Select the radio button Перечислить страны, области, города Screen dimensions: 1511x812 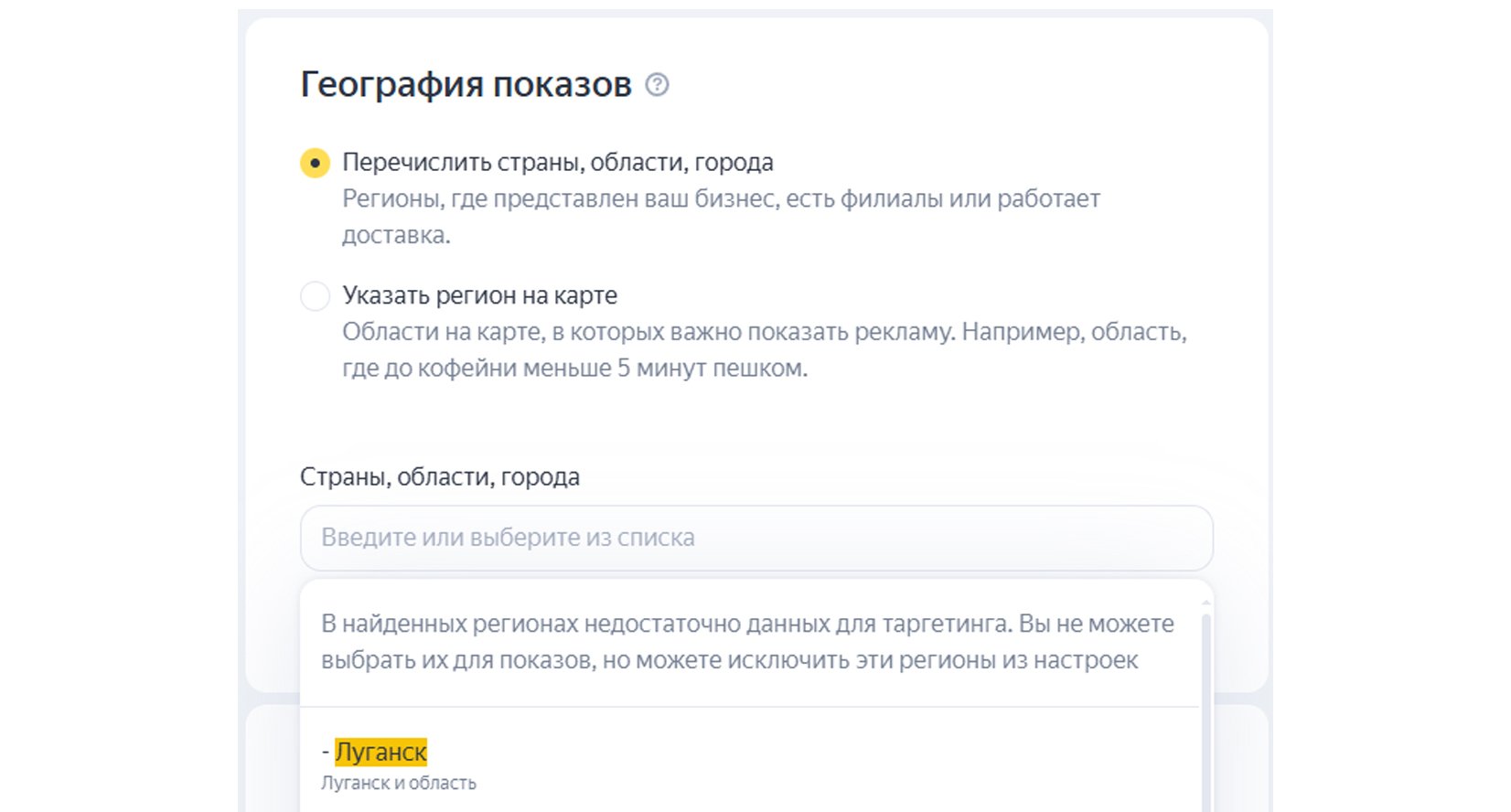click(315, 164)
